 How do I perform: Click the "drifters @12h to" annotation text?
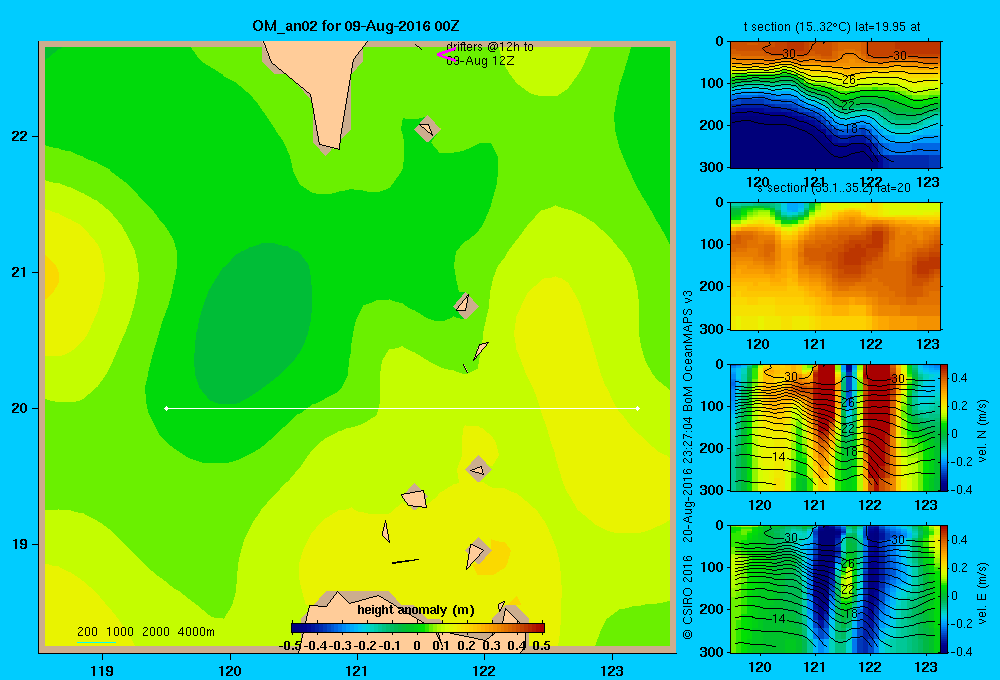pos(490,47)
